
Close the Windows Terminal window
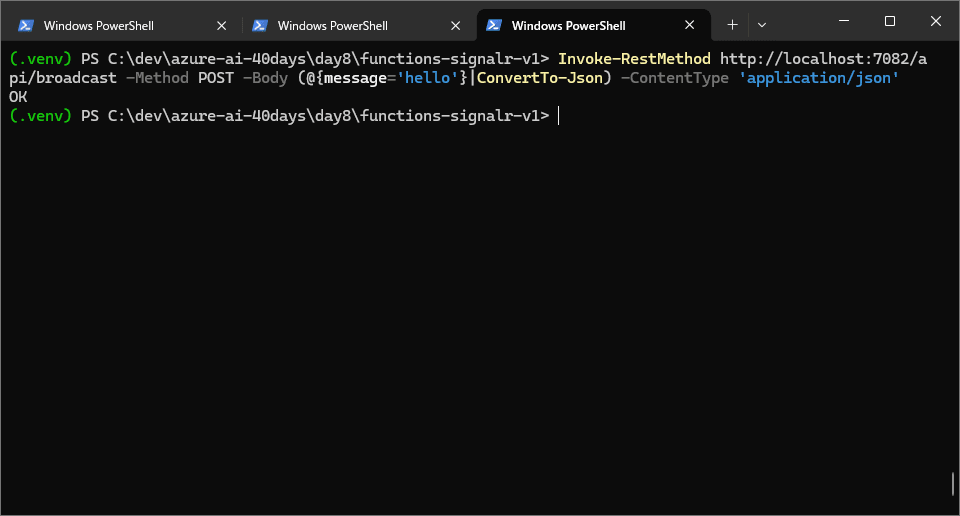point(936,21)
